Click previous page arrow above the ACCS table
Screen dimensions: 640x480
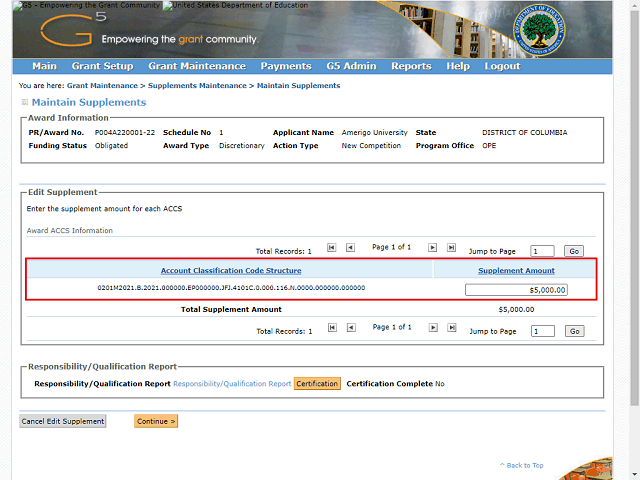tap(350, 248)
